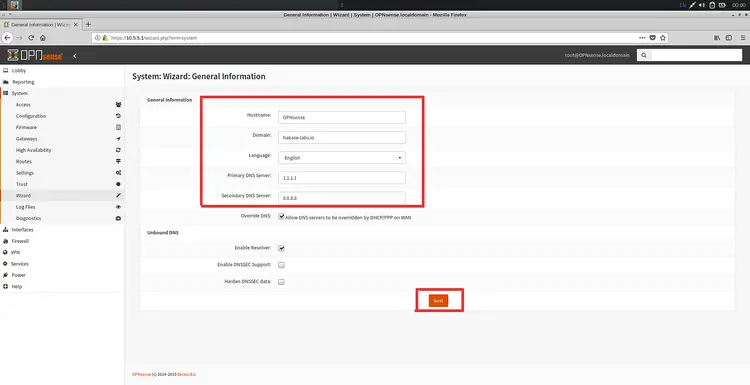Click the Primary DNS Server field
The width and height of the screenshot is (750, 385).
[x=342, y=178]
